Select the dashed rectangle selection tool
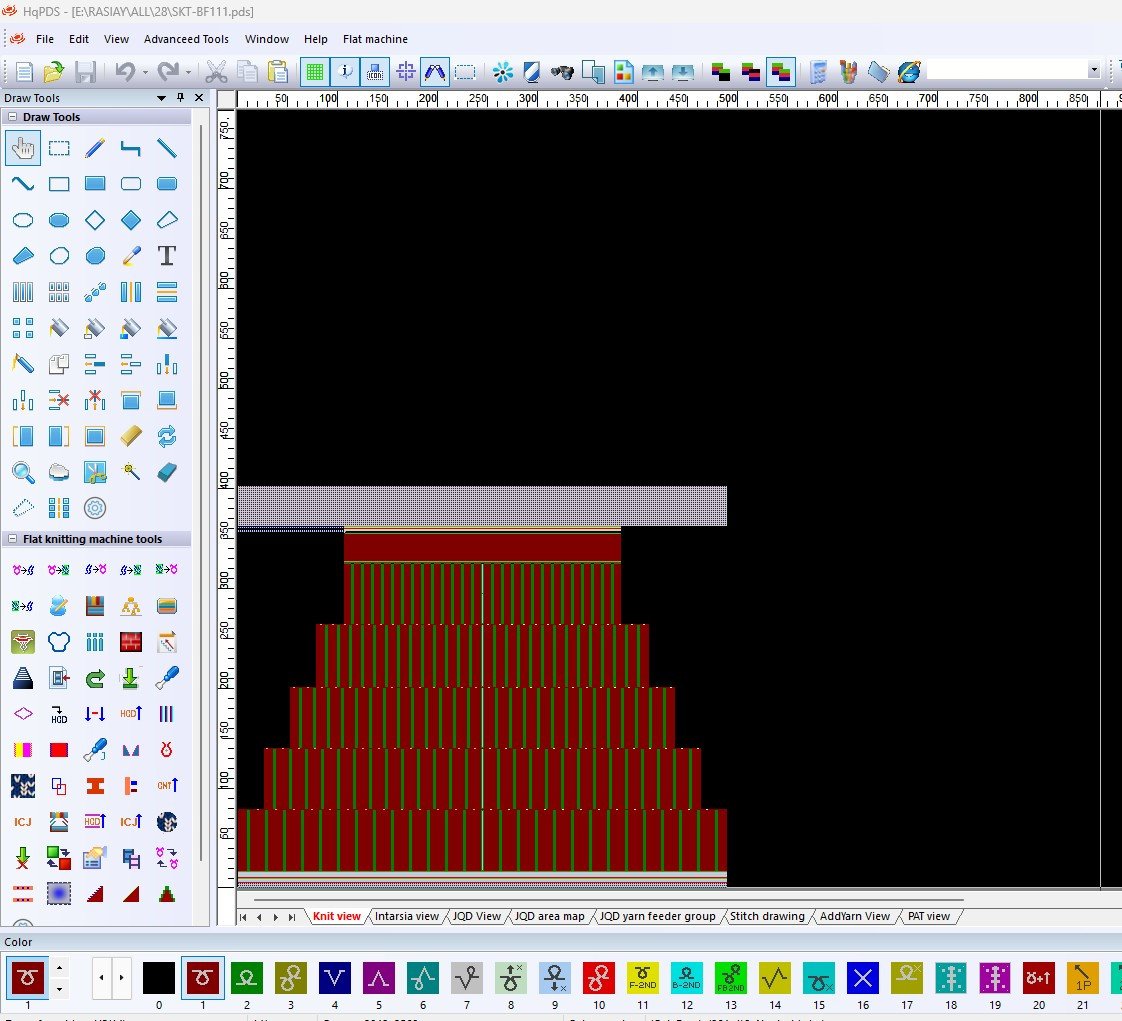 pos(59,148)
